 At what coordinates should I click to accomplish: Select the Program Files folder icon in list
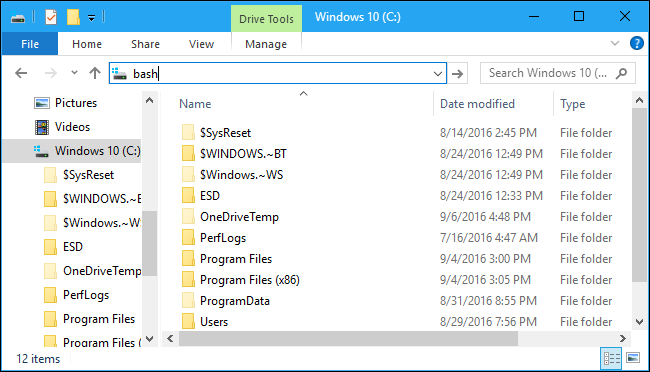pyautogui.click(x=188, y=258)
